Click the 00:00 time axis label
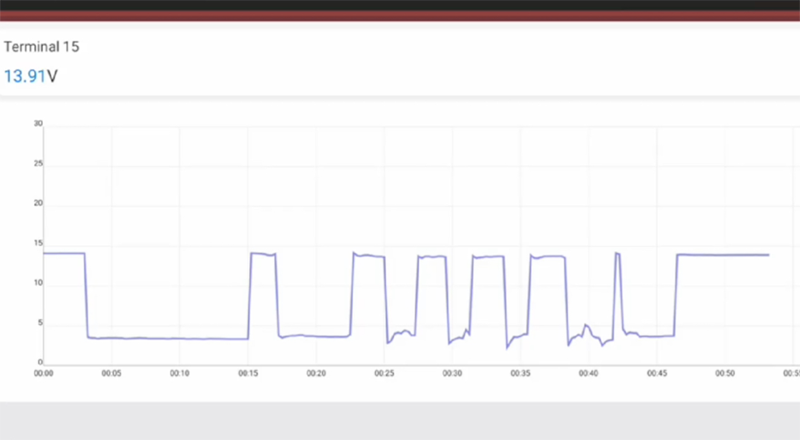Viewport: 800px width, 440px height. coord(44,373)
